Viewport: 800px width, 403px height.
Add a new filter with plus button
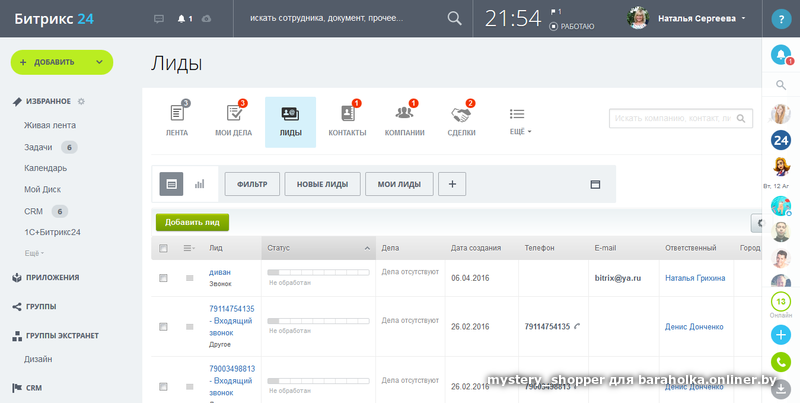[452, 184]
